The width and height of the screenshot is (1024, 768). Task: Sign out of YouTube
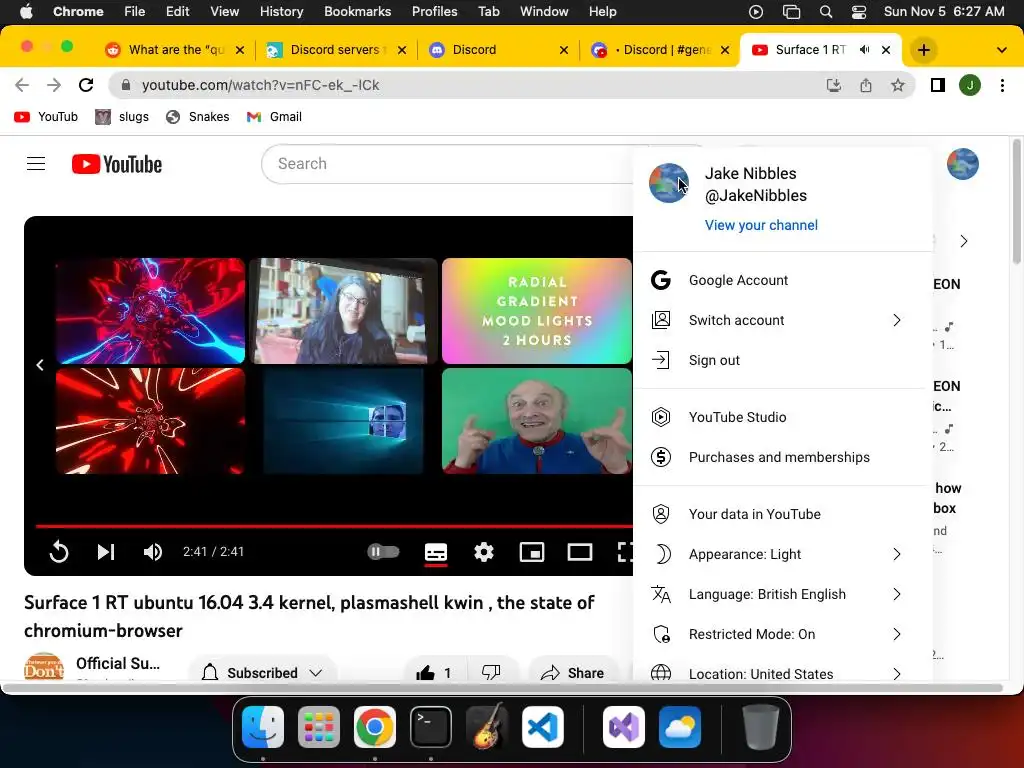point(782,360)
